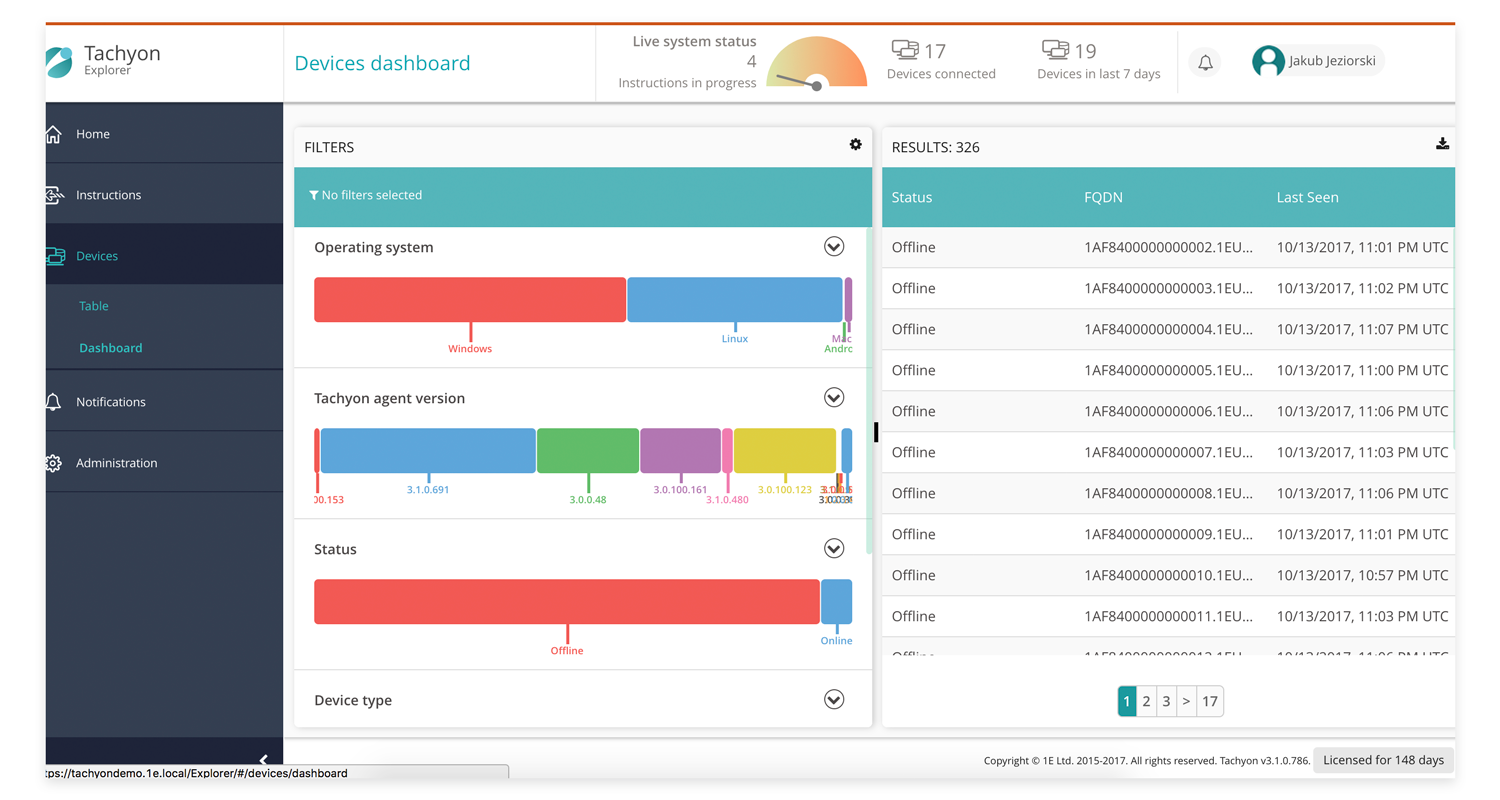Open Administration in the sidebar

pyautogui.click(x=164, y=463)
